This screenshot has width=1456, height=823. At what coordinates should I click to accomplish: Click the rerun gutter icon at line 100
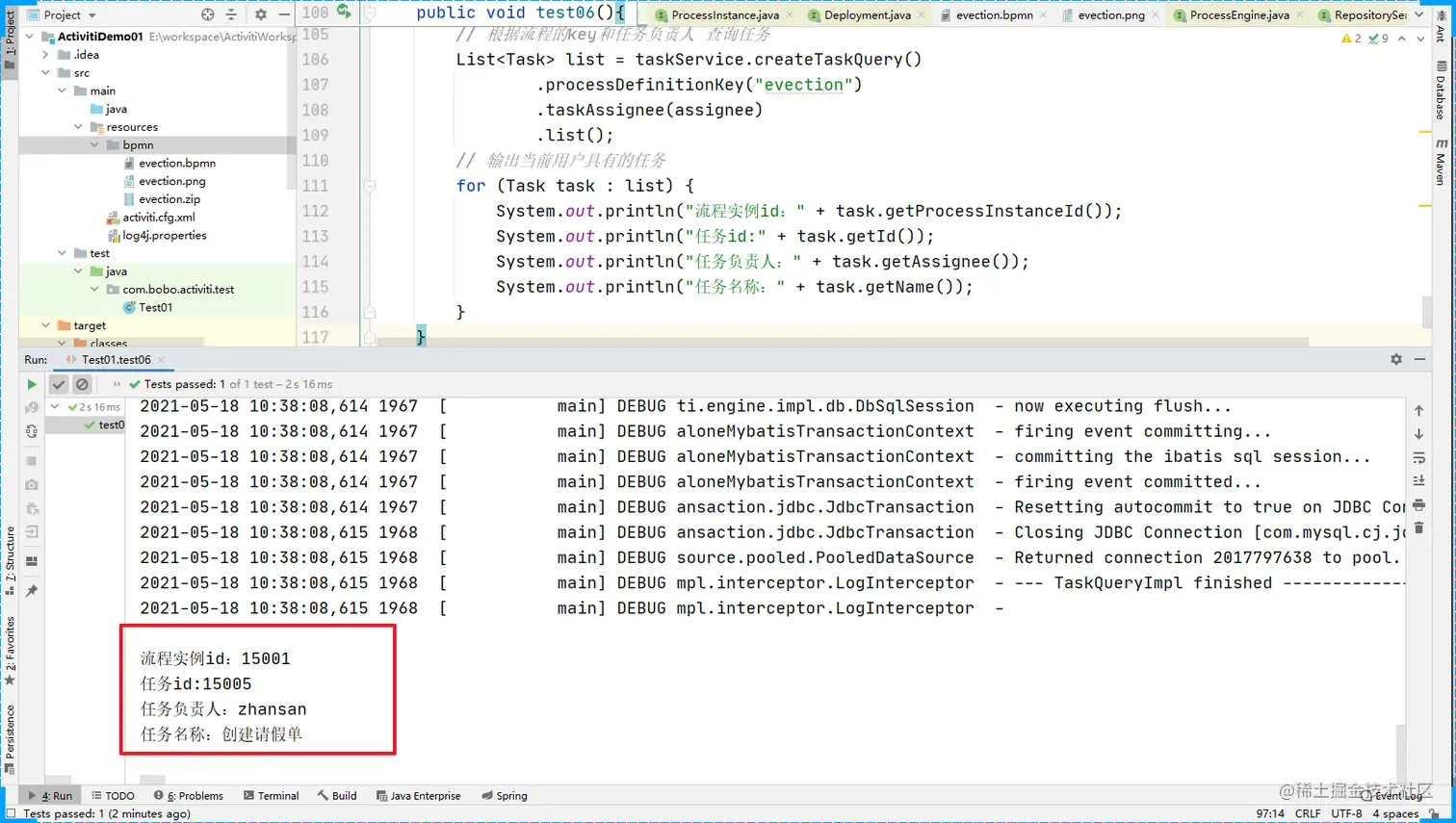[x=344, y=12]
